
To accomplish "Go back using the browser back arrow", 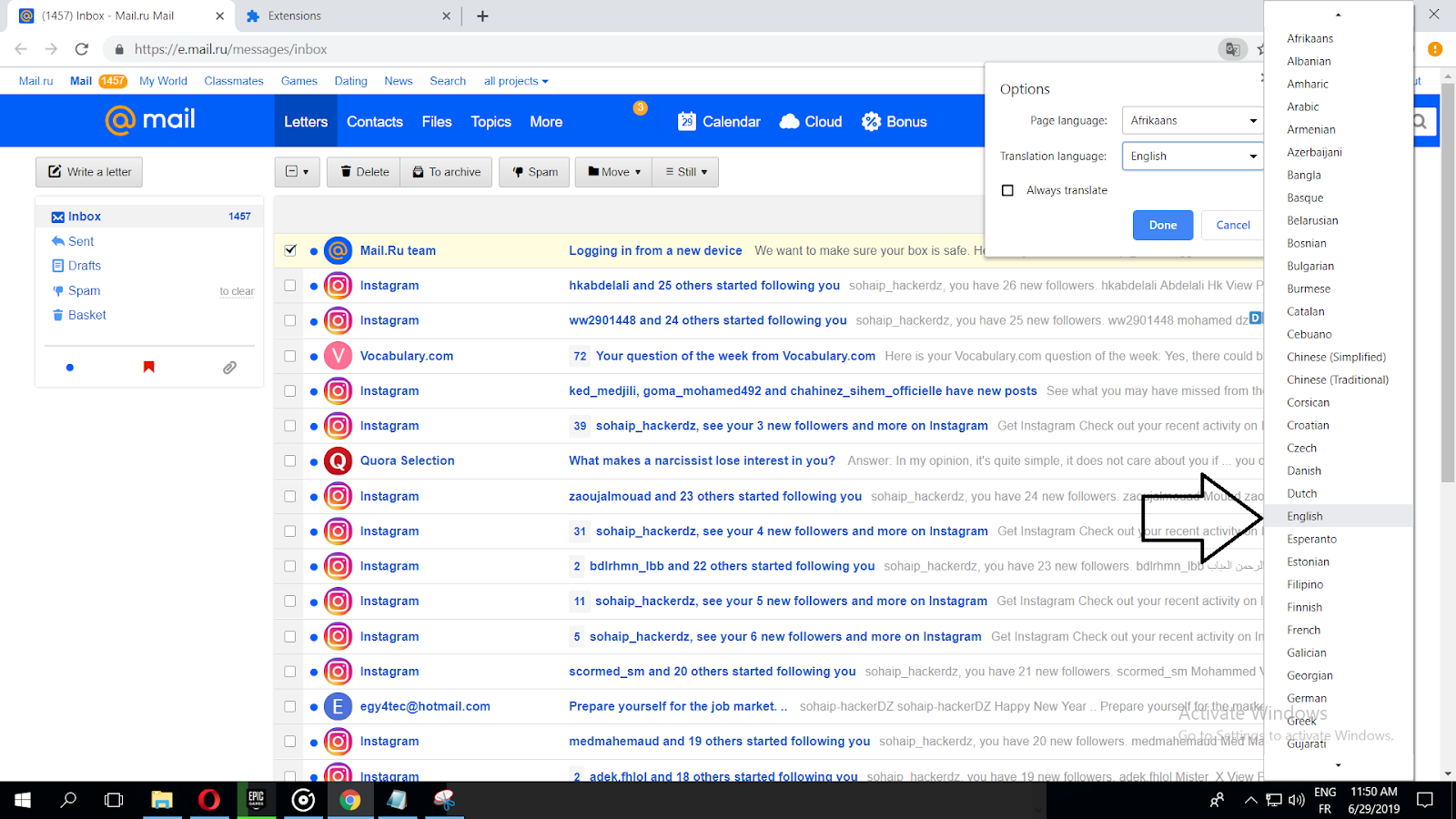I will (x=21, y=49).
